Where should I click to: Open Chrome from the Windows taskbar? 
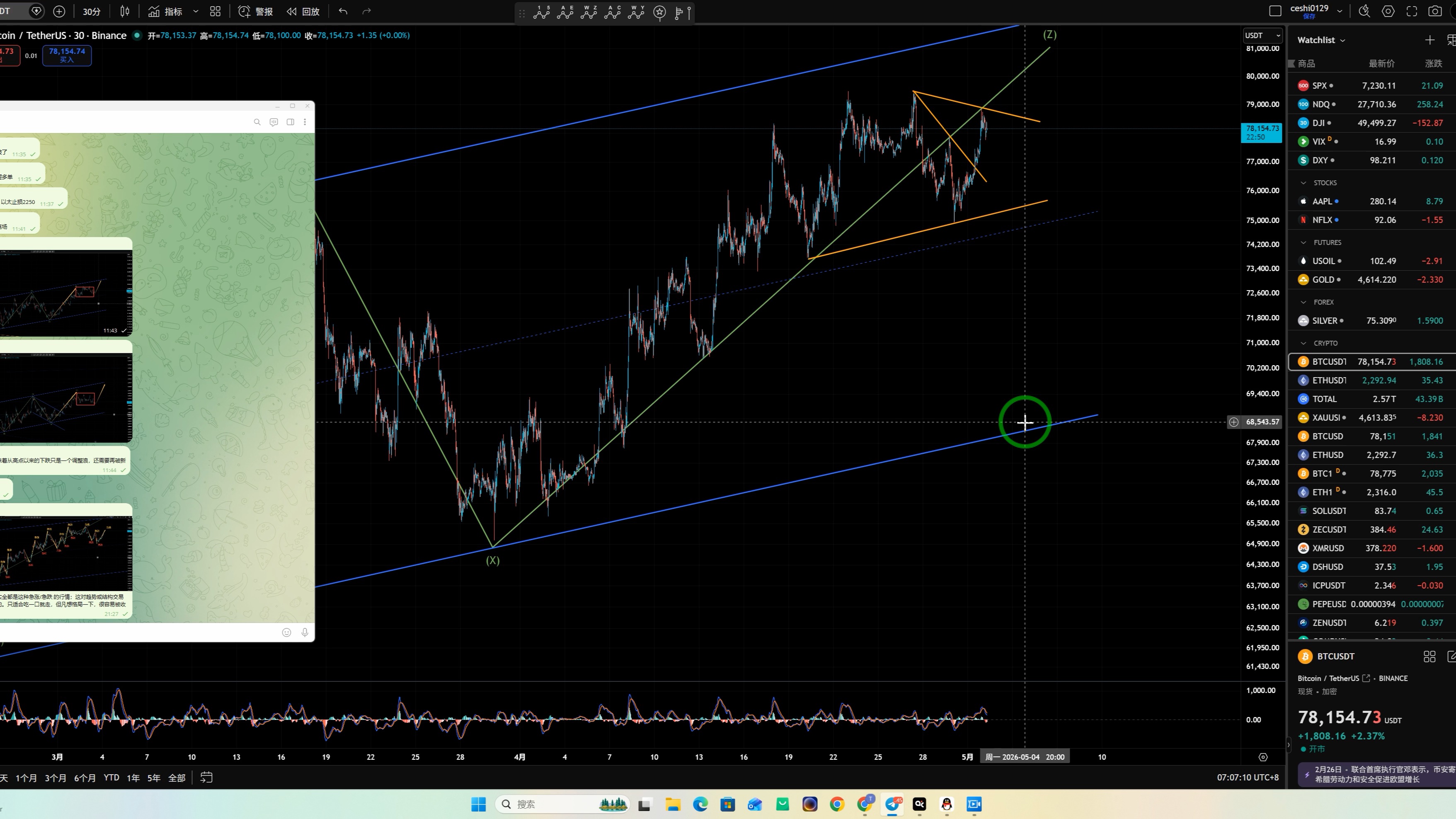tap(837, 804)
